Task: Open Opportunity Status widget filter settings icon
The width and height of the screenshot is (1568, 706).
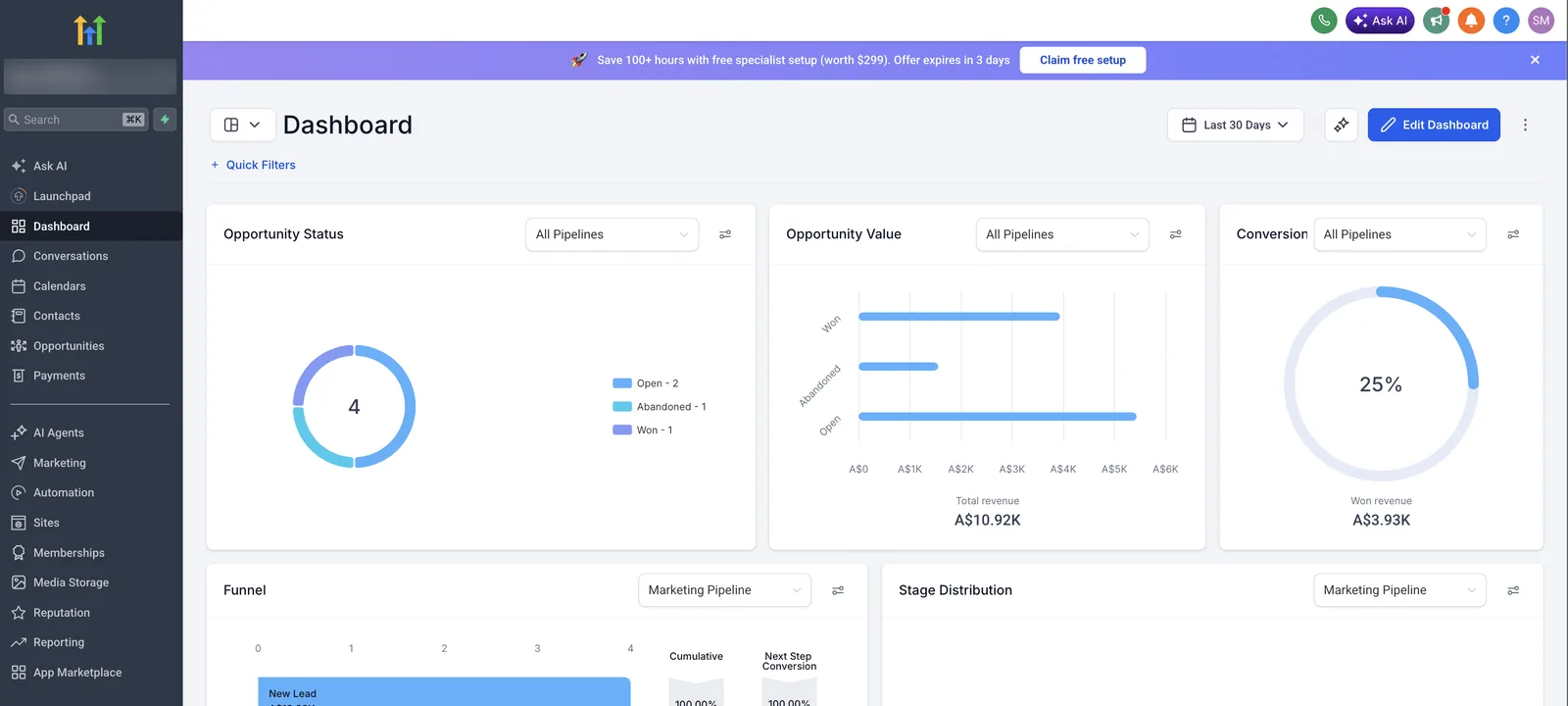Action: point(725,234)
